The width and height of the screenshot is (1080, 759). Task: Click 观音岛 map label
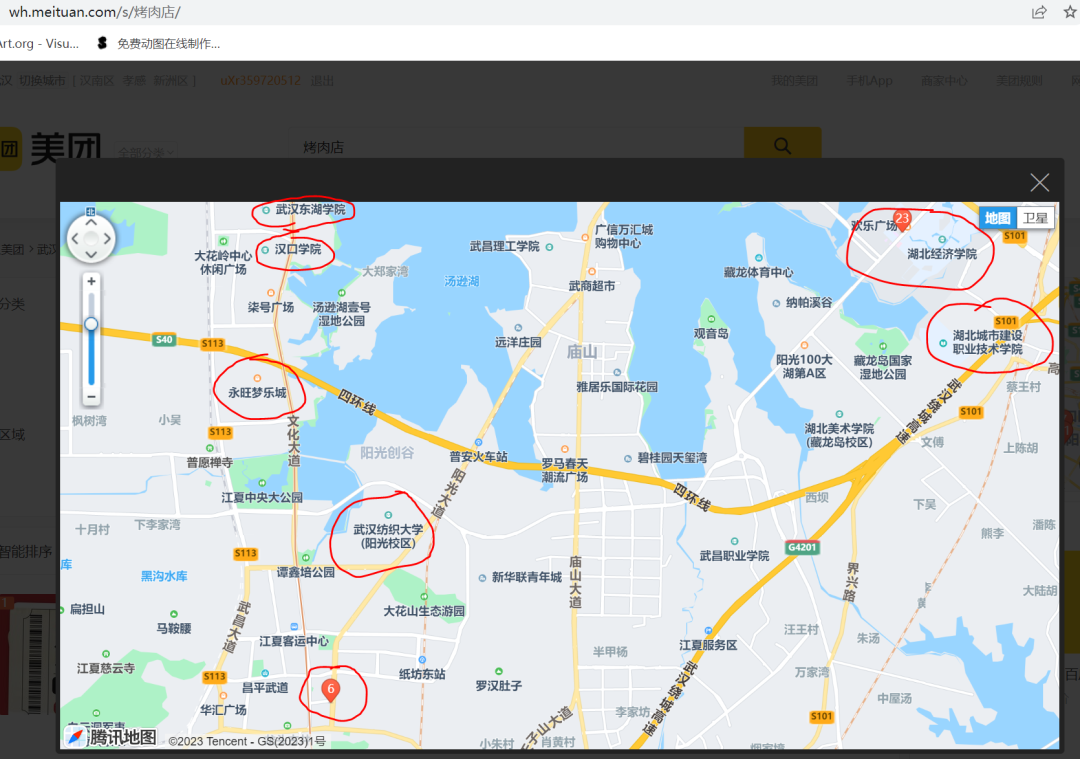click(x=711, y=333)
